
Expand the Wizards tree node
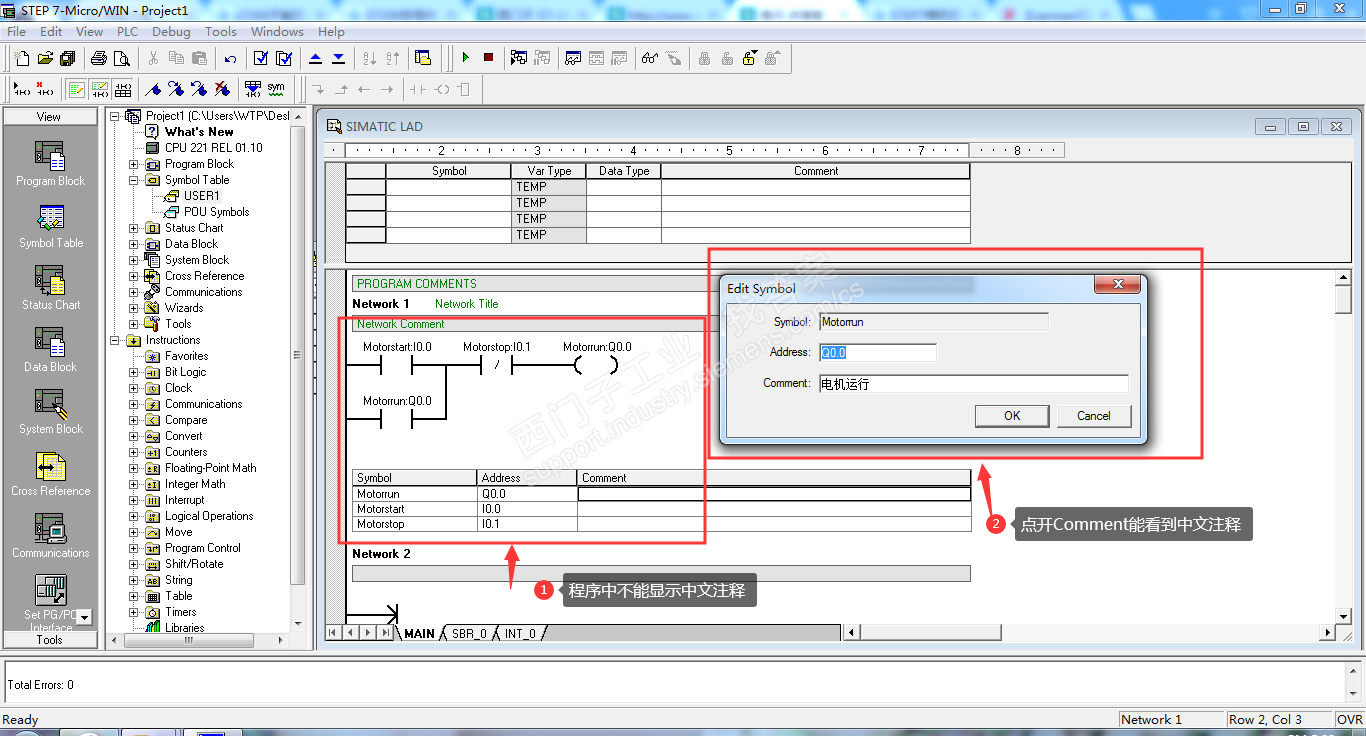(x=133, y=308)
